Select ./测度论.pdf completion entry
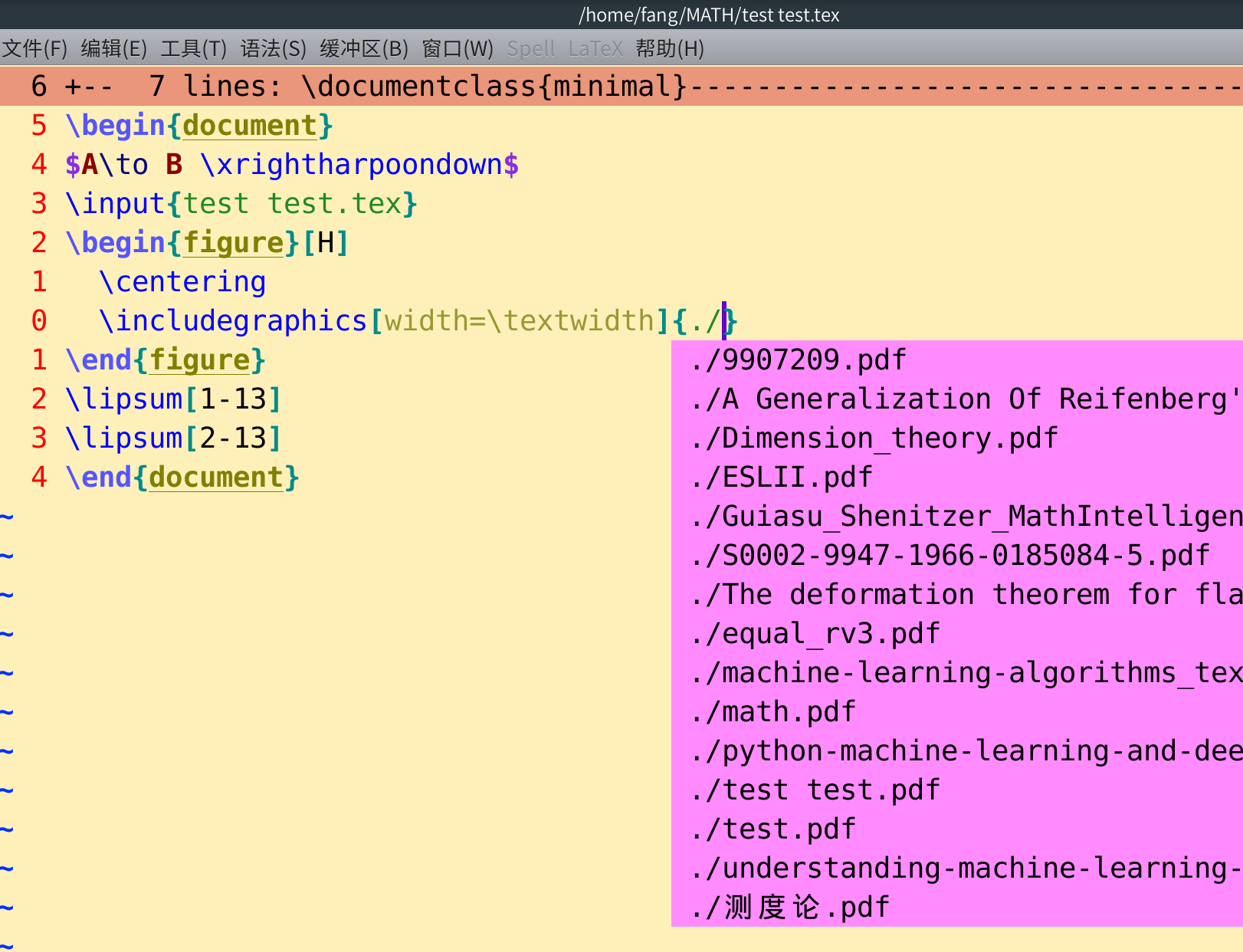 [789, 906]
